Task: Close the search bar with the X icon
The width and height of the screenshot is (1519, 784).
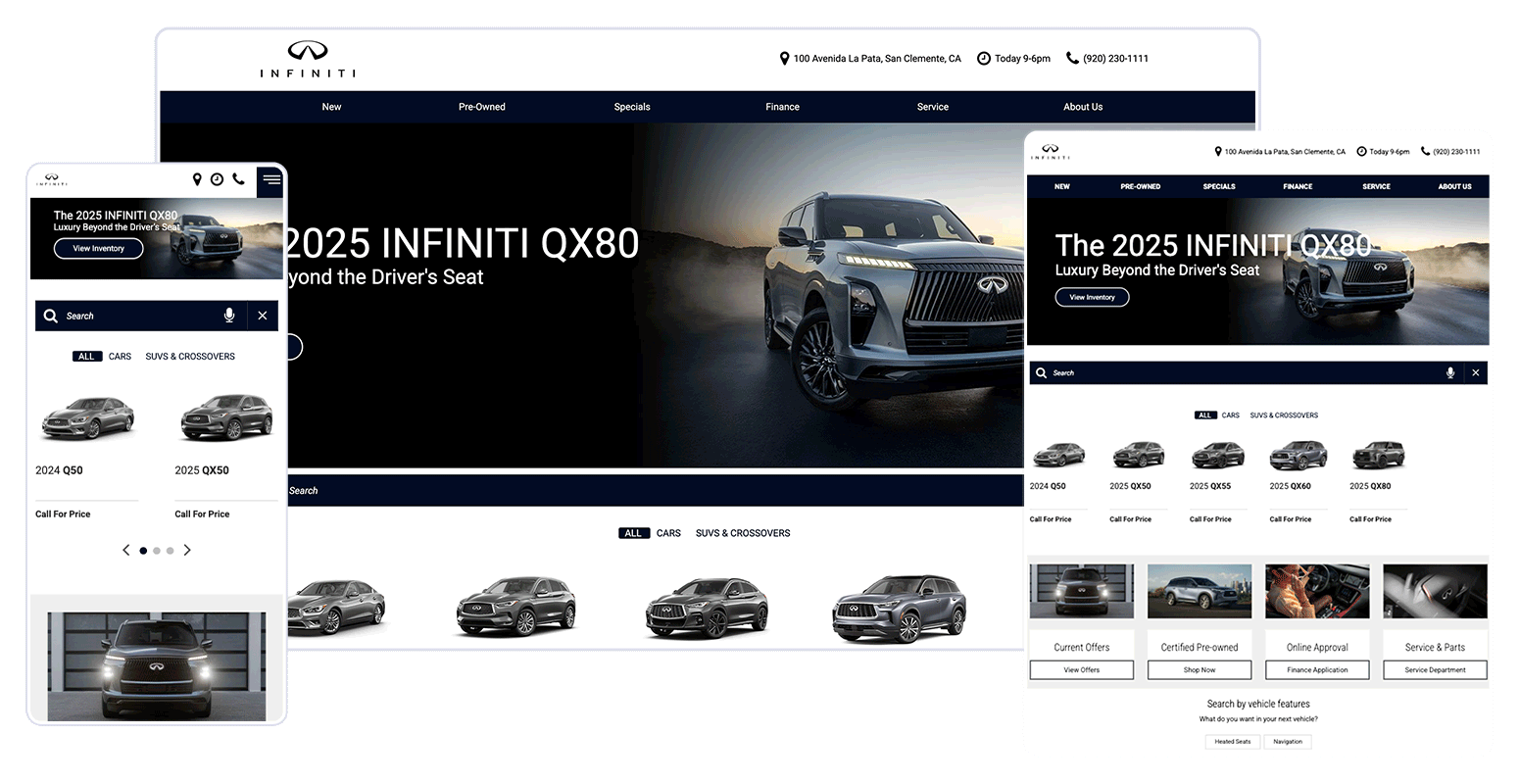Action: point(262,315)
